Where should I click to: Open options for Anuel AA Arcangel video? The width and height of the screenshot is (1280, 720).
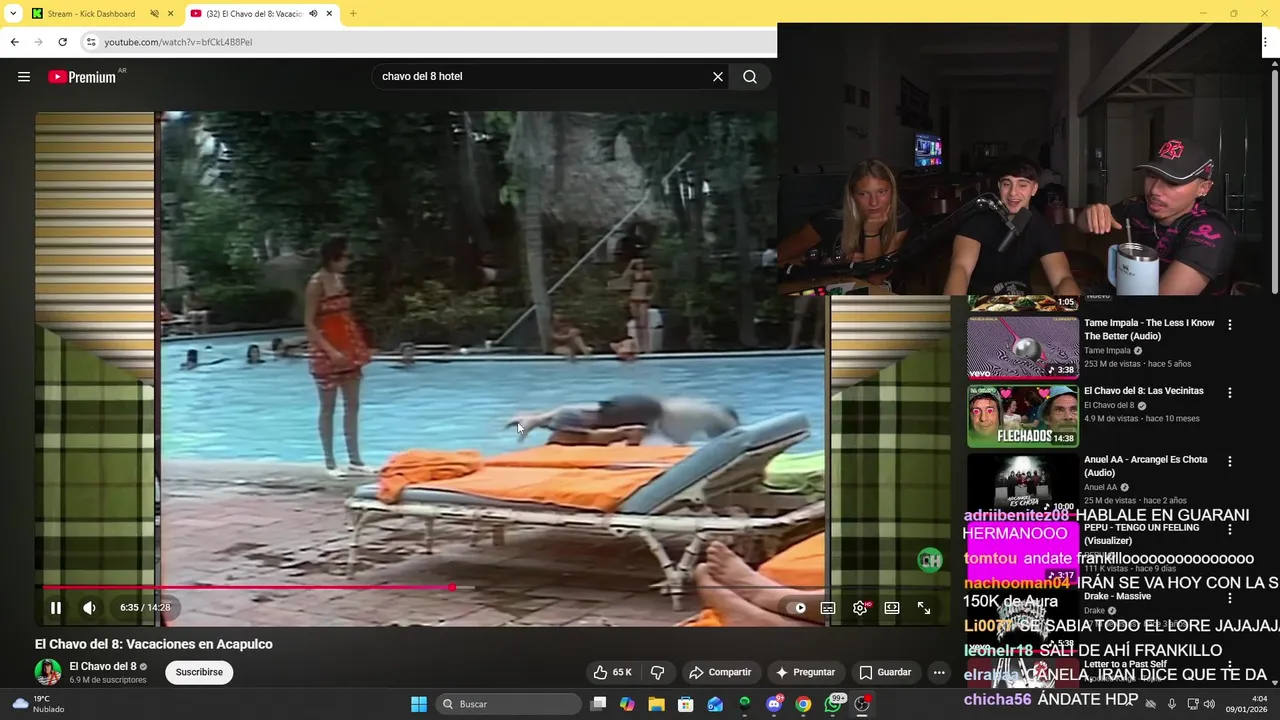pos(1230,462)
